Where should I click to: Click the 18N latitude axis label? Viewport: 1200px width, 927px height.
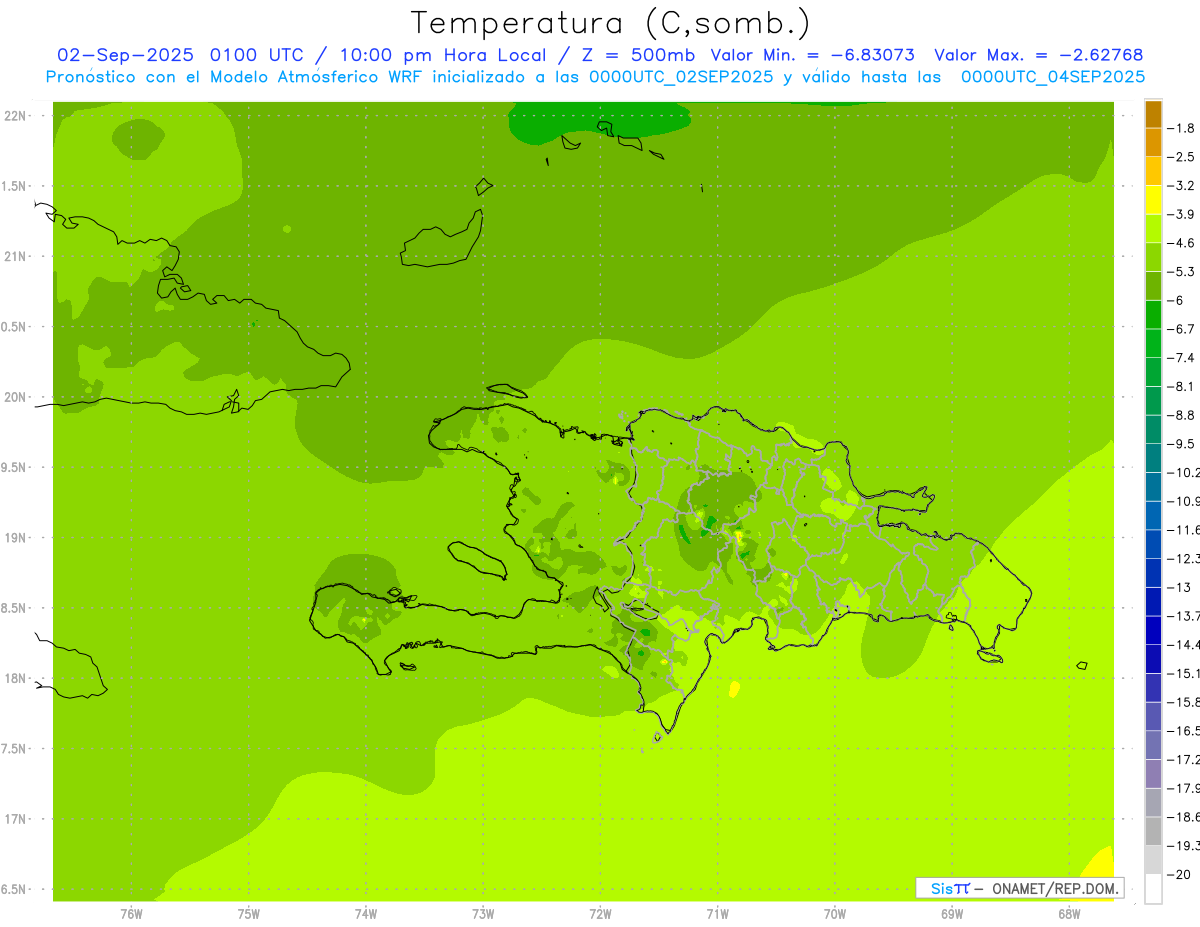coord(14,678)
